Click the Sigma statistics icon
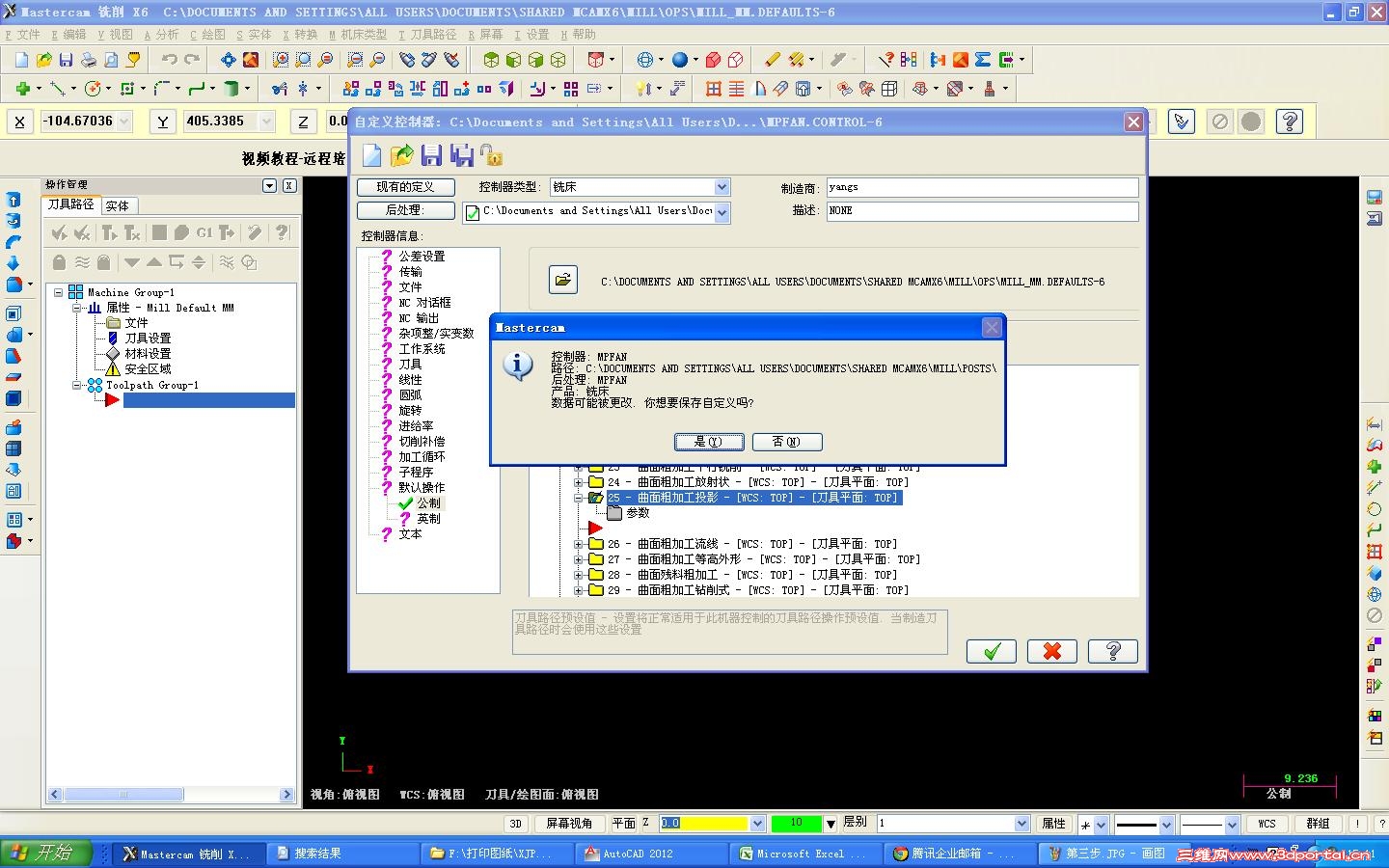1389x868 pixels. click(983, 60)
